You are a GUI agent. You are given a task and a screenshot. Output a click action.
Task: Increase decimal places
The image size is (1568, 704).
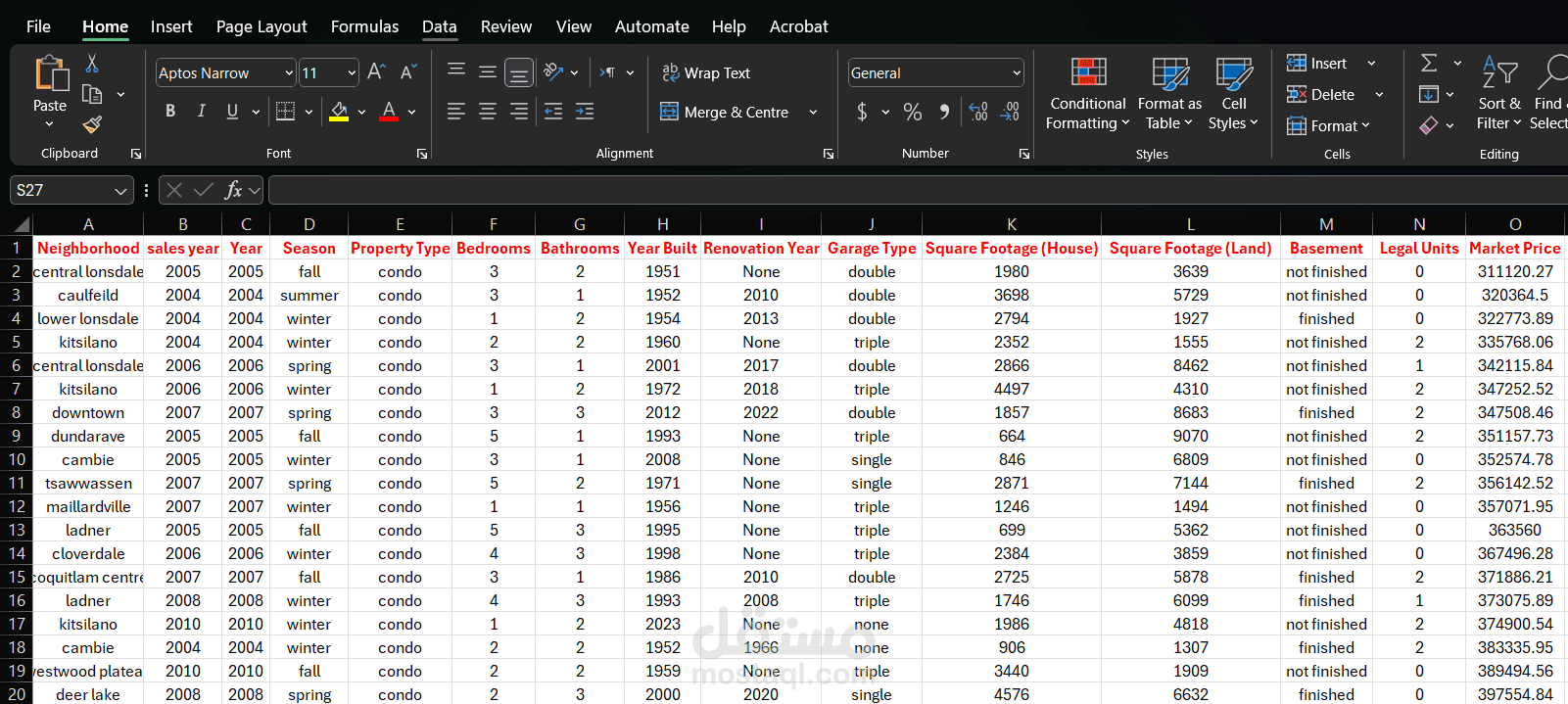click(977, 112)
